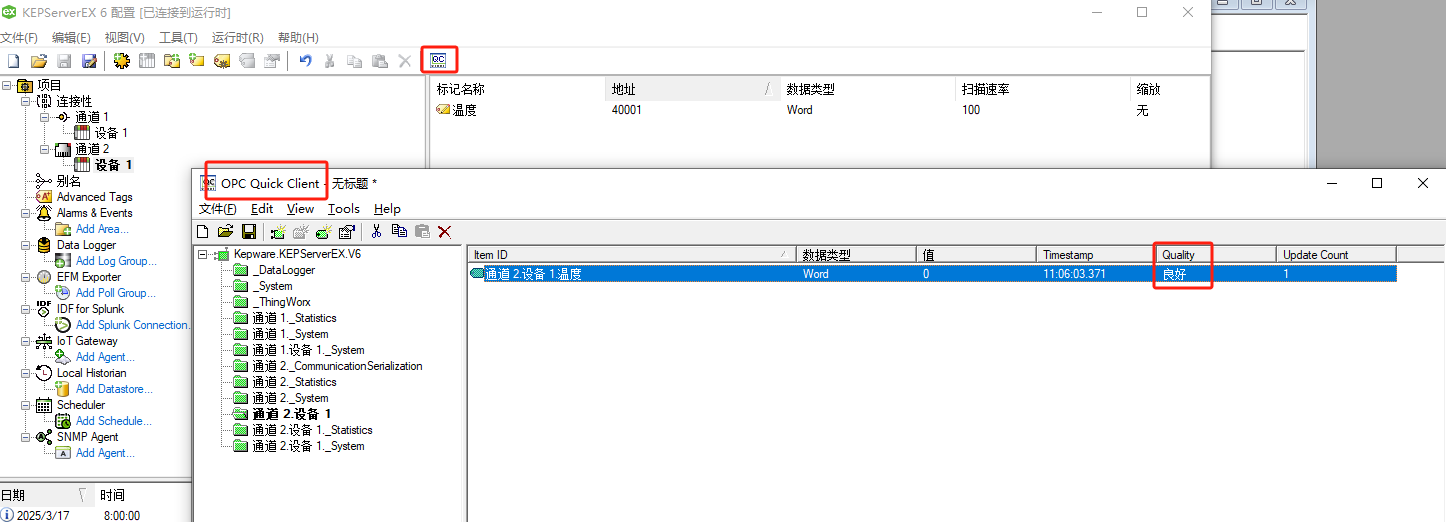Click Update Count column header
1446x522 pixels.
click(1337, 255)
